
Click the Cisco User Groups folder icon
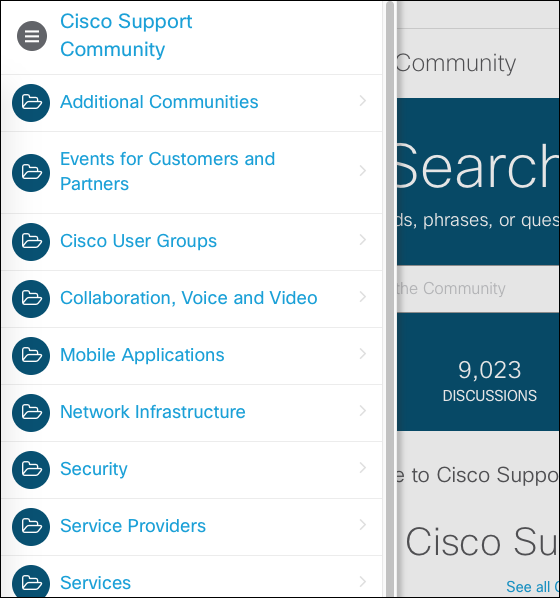(x=31, y=242)
